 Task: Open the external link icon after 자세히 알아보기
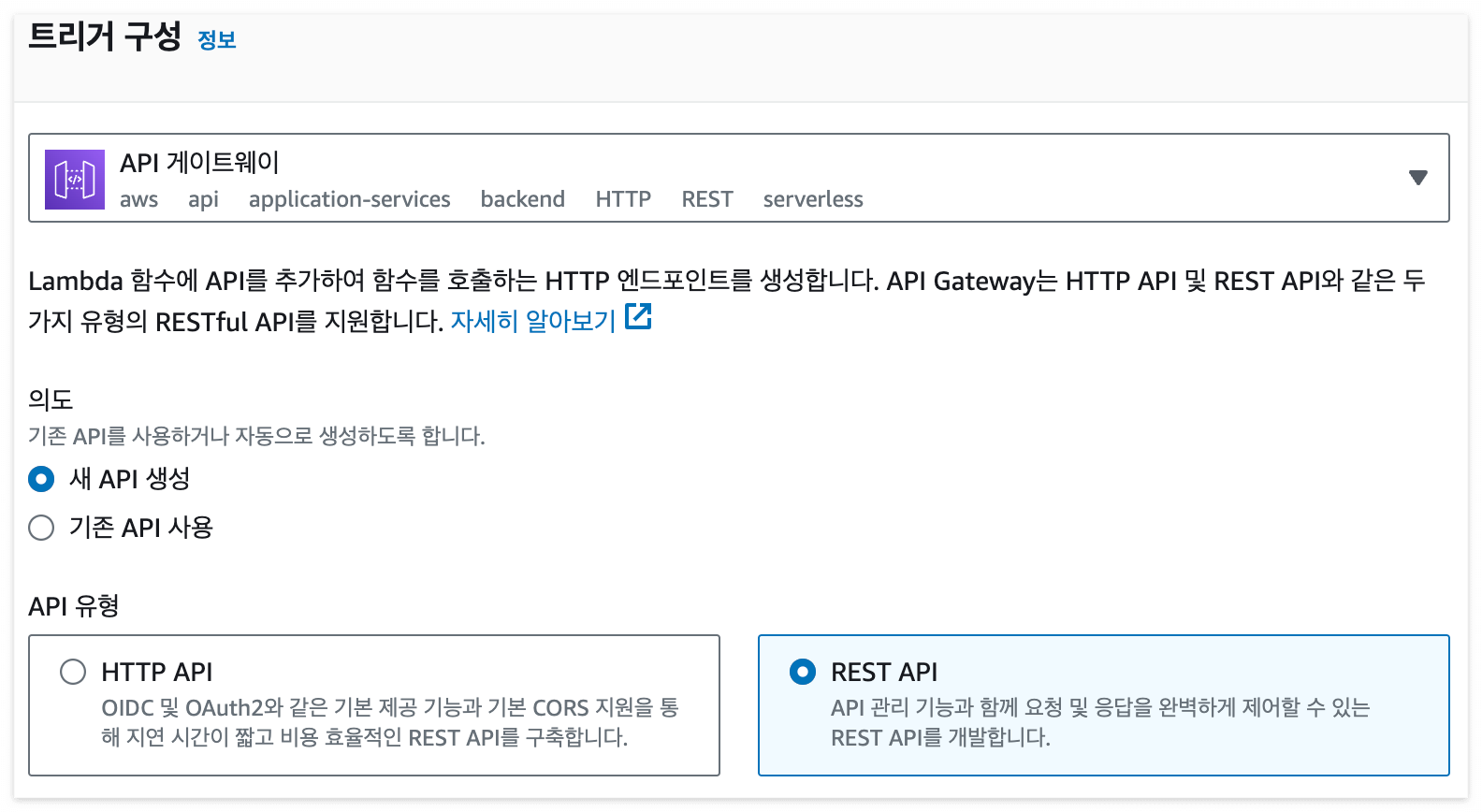coord(638,317)
